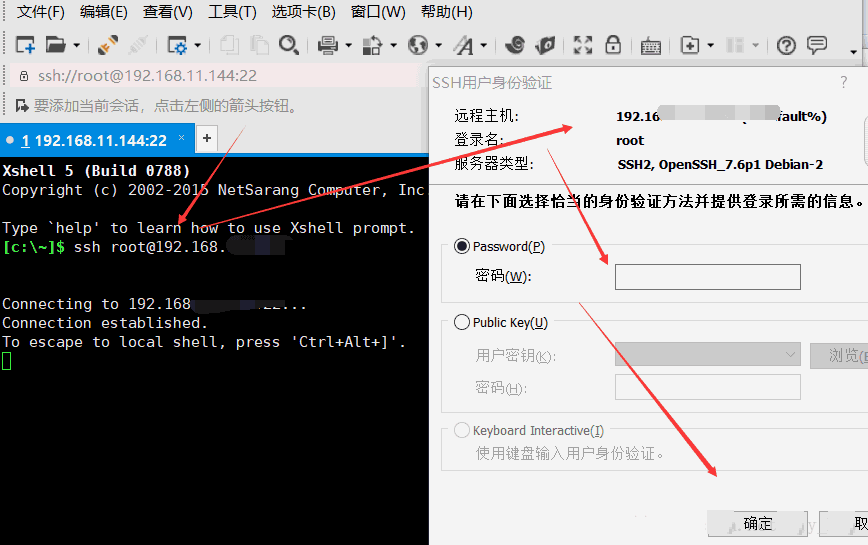Open the 工具(T) menu
The image size is (868, 545).
tap(232, 12)
